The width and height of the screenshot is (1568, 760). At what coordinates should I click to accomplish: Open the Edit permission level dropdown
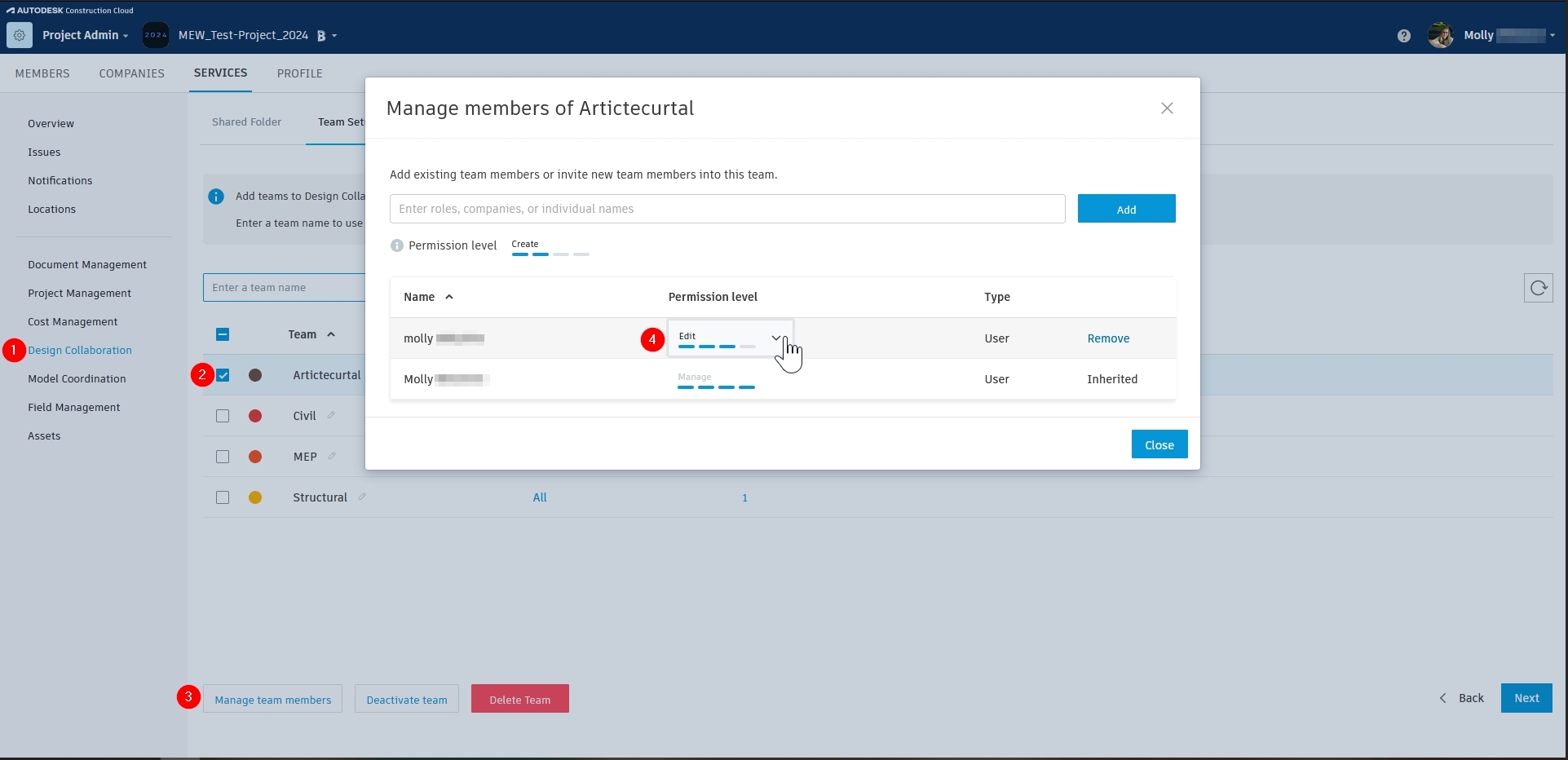coord(774,337)
